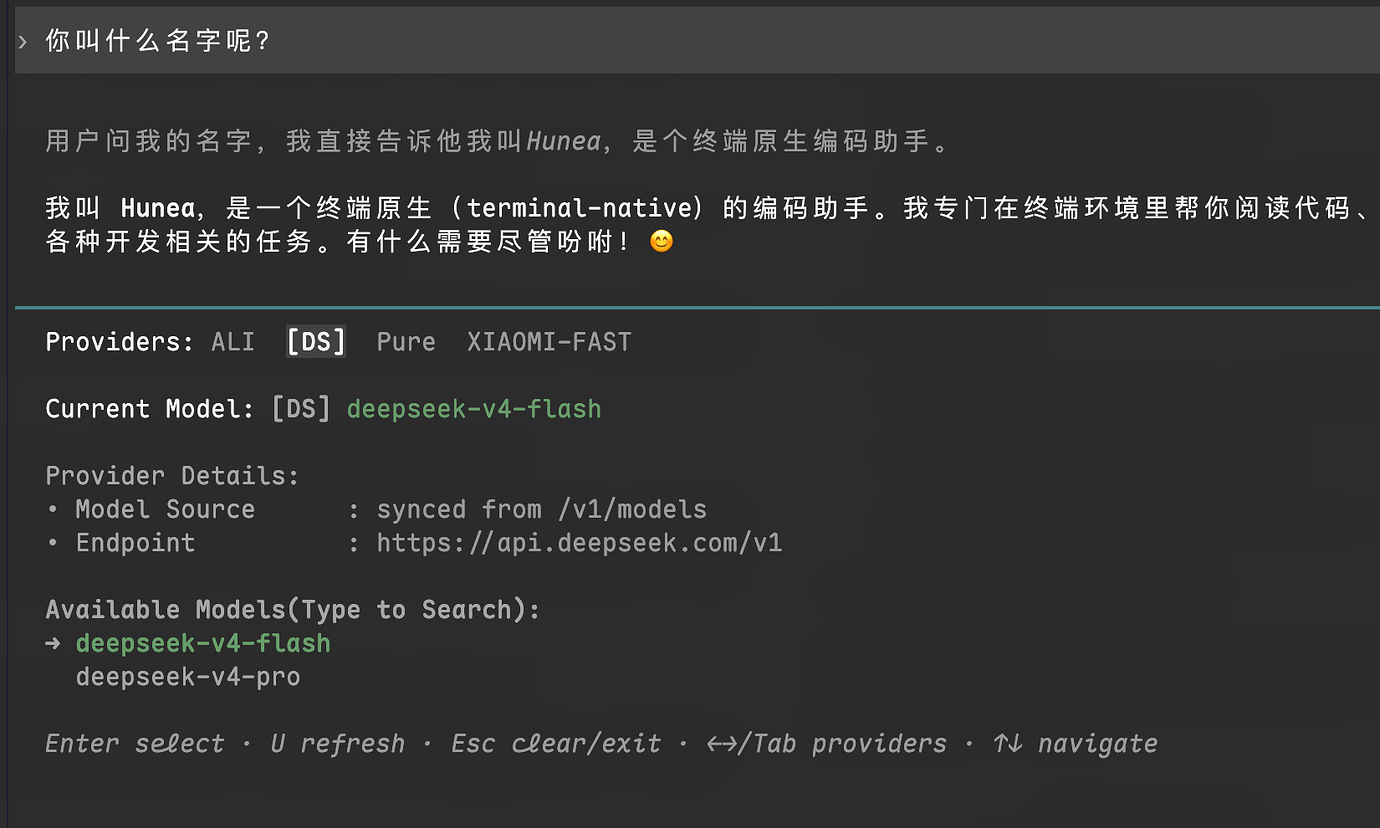Click the up-down navigate arrows hint

(1075, 744)
